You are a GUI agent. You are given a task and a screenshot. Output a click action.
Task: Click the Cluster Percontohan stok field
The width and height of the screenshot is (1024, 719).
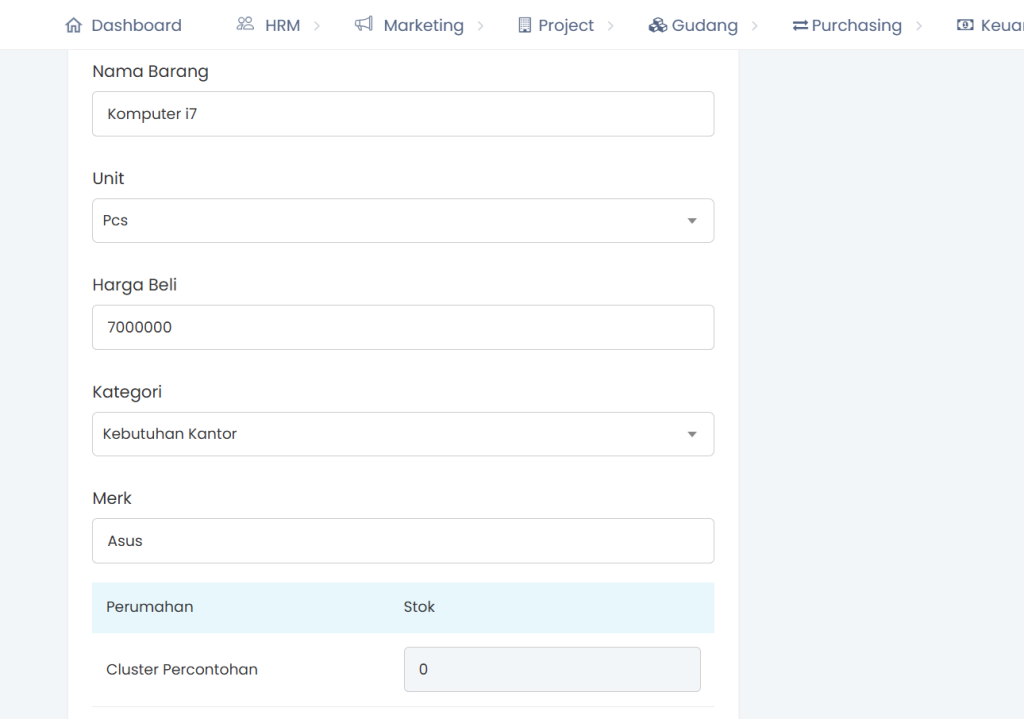tap(551, 669)
